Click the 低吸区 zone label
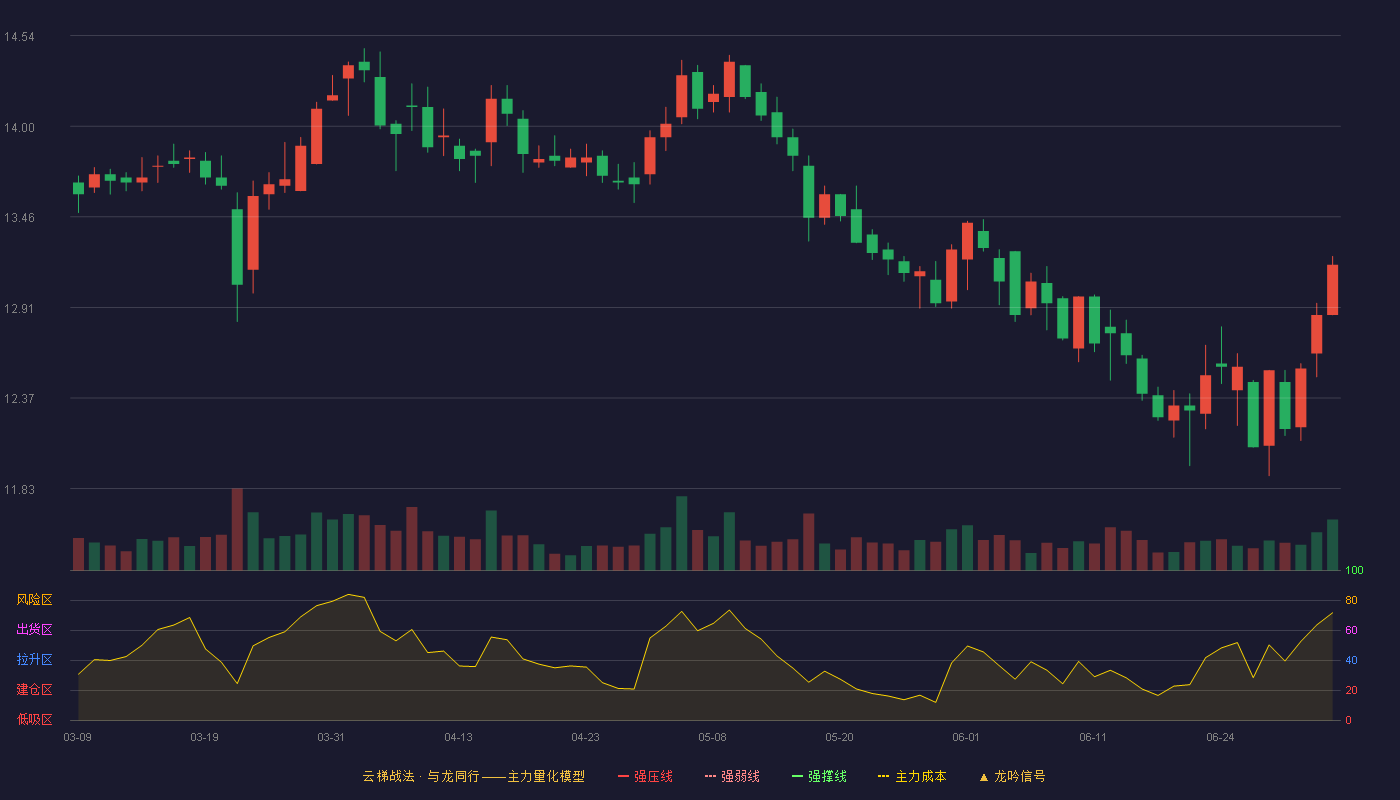Viewport: 1400px width, 800px height. (x=34, y=719)
